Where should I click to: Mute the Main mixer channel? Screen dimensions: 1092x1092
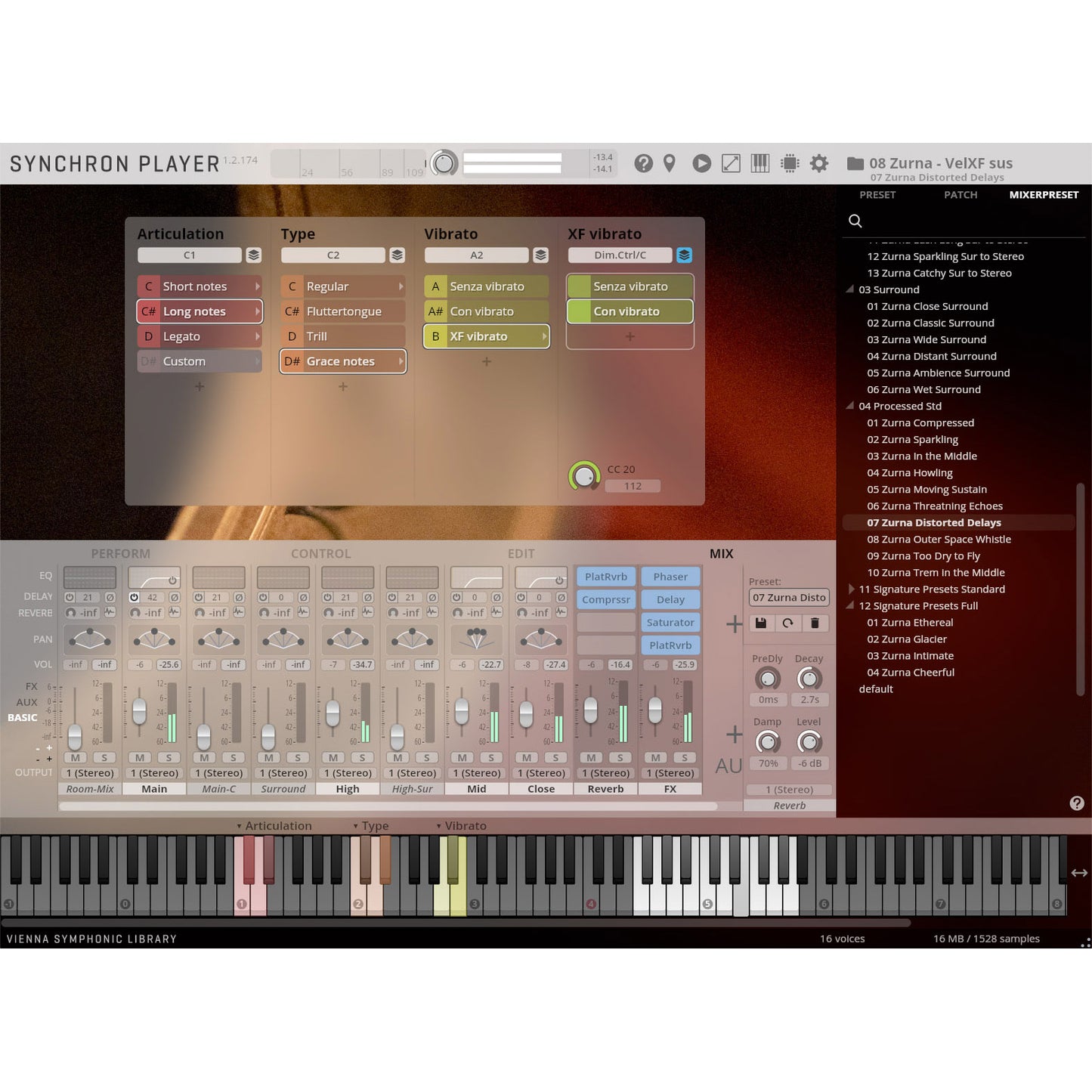point(140,757)
